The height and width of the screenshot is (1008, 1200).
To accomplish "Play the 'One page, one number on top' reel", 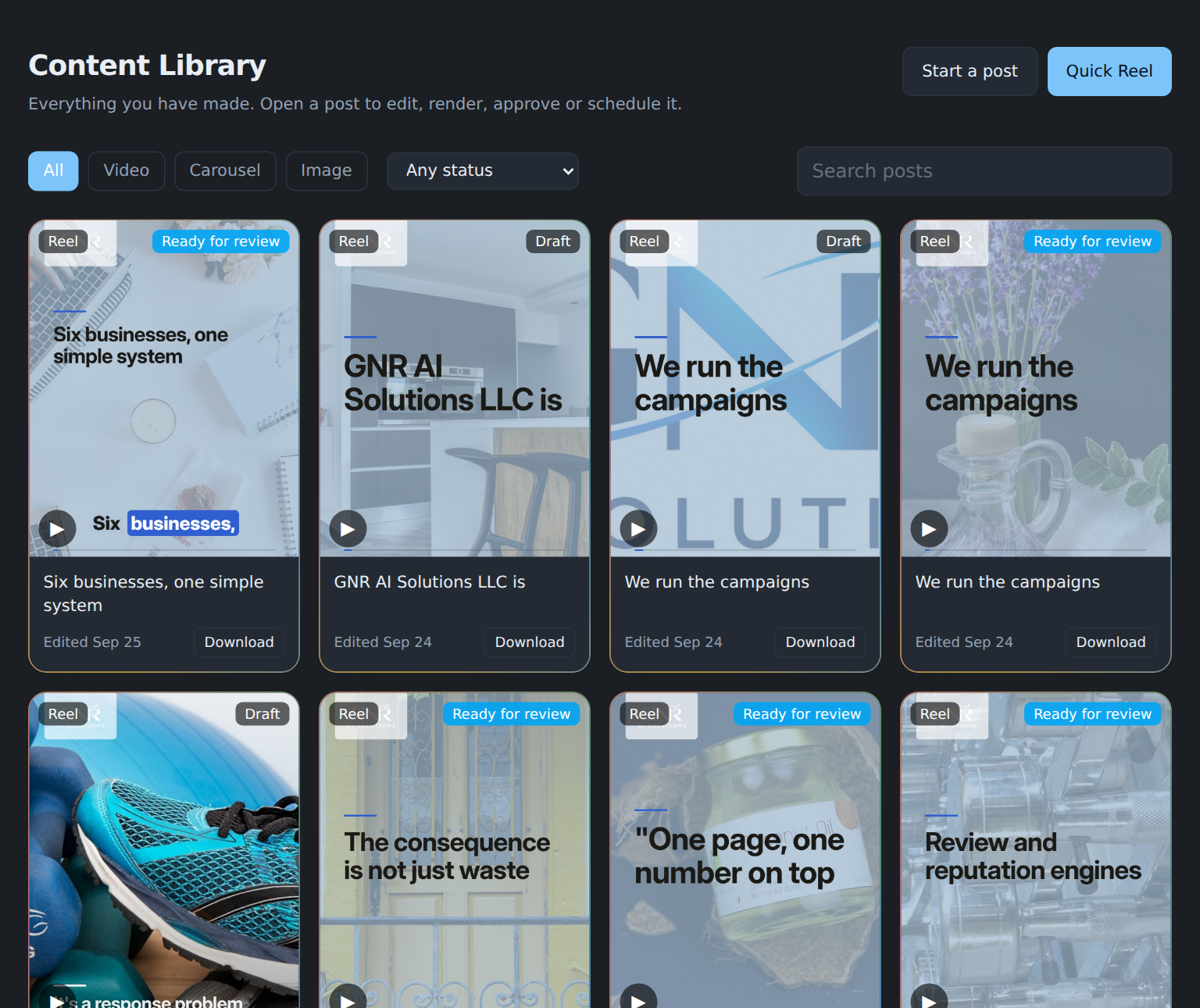I will [x=638, y=997].
